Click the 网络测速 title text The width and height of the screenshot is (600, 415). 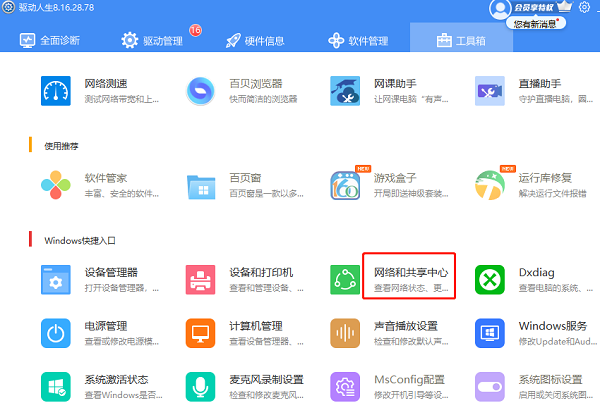coord(106,83)
